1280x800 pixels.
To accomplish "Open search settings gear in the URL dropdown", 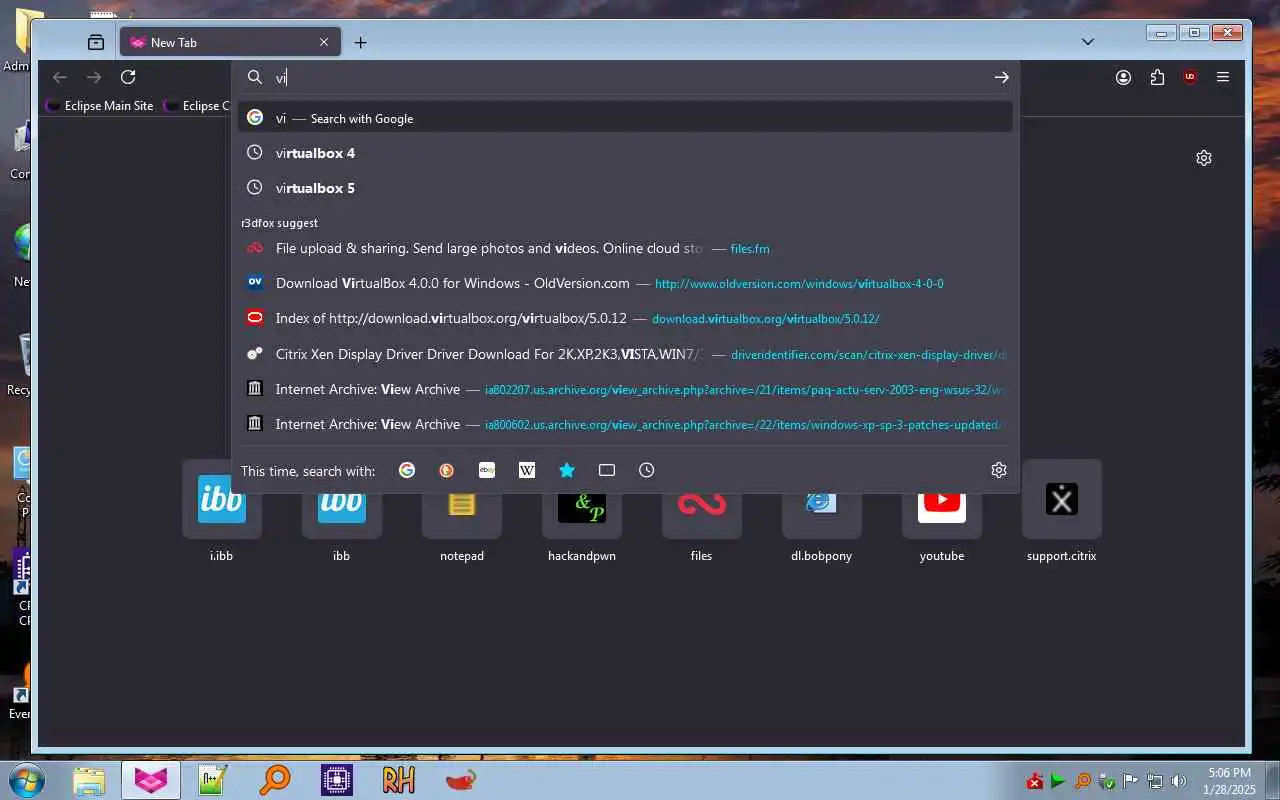I will point(998,470).
